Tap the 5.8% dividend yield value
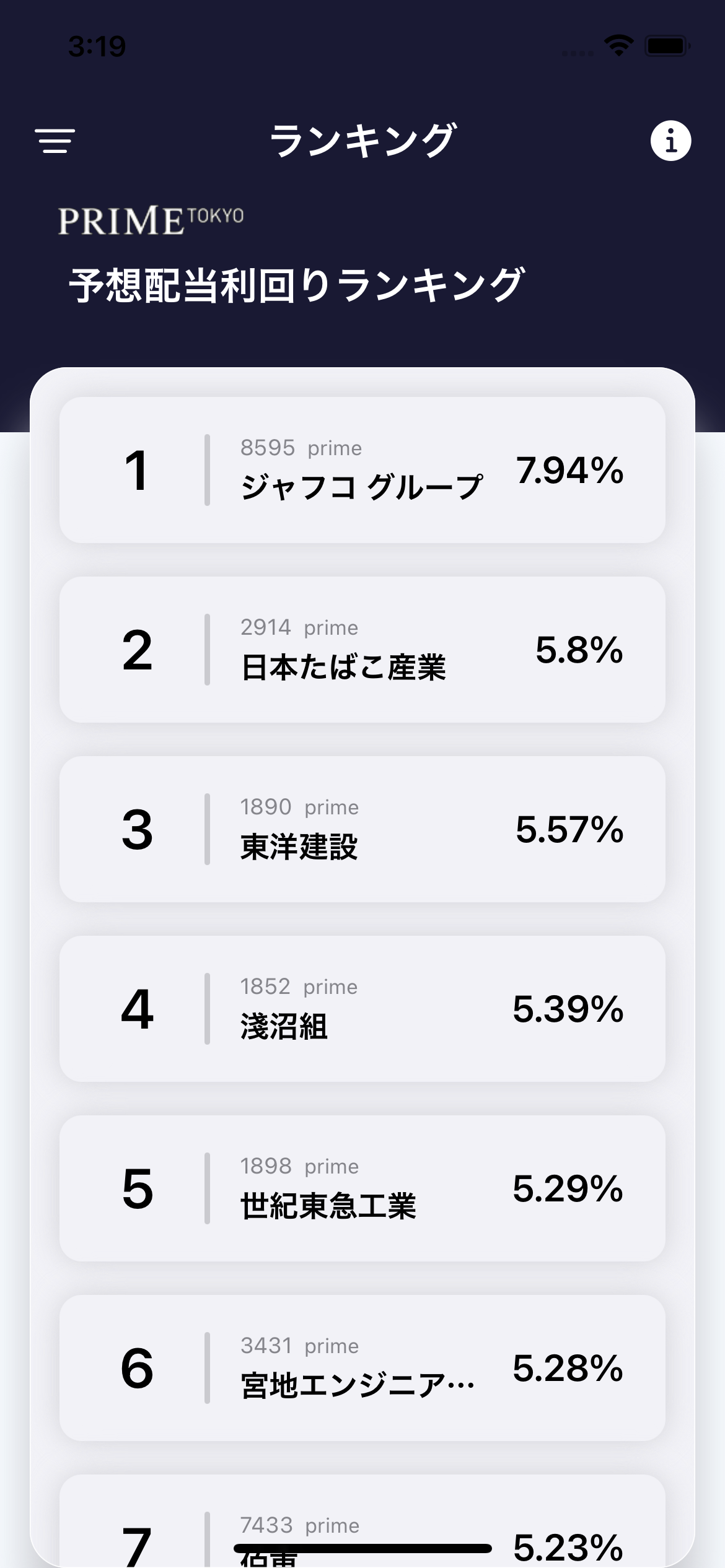The image size is (725, 1568). pos(579,650)
